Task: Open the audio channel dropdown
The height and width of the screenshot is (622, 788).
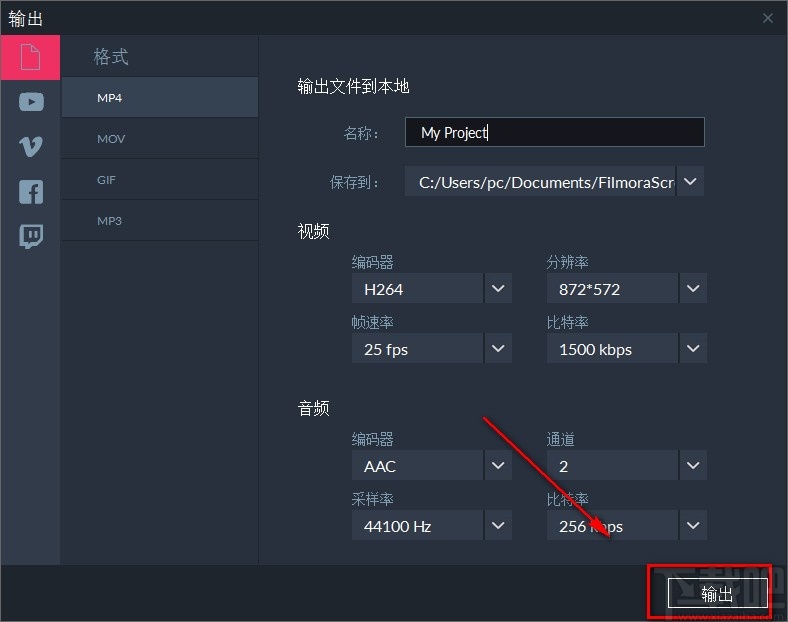Action: (x=693, y=466)
